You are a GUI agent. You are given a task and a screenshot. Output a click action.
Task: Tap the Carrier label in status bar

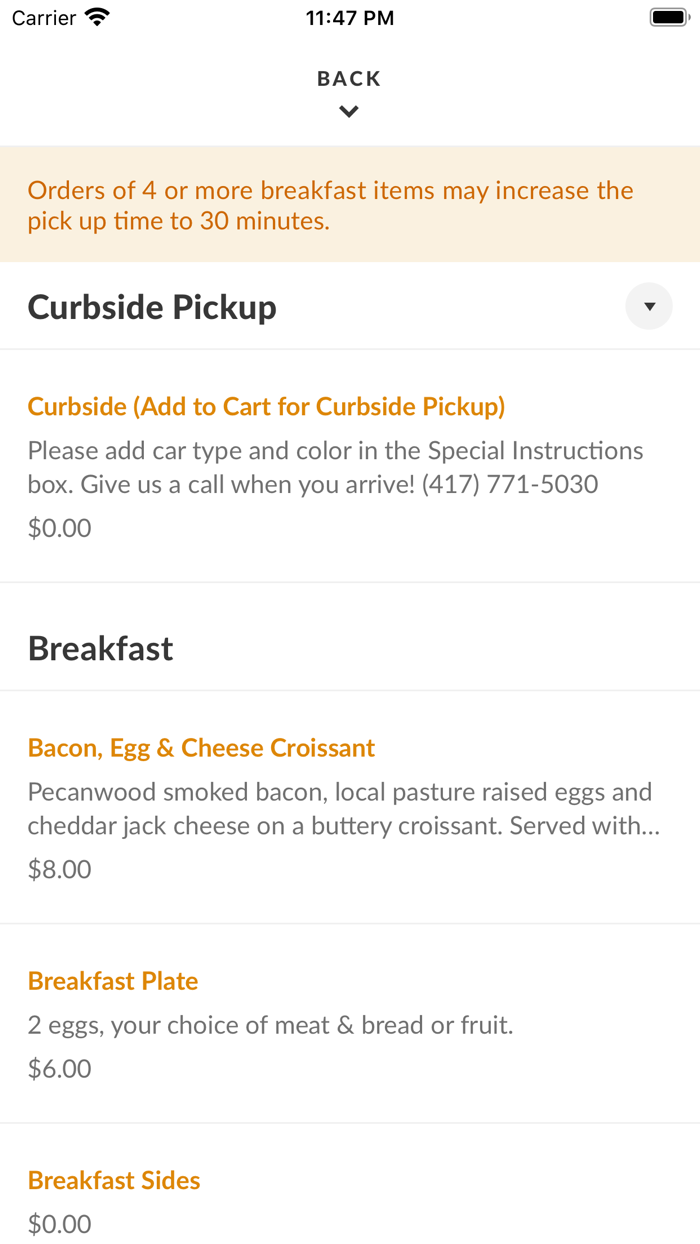(44, 18)
